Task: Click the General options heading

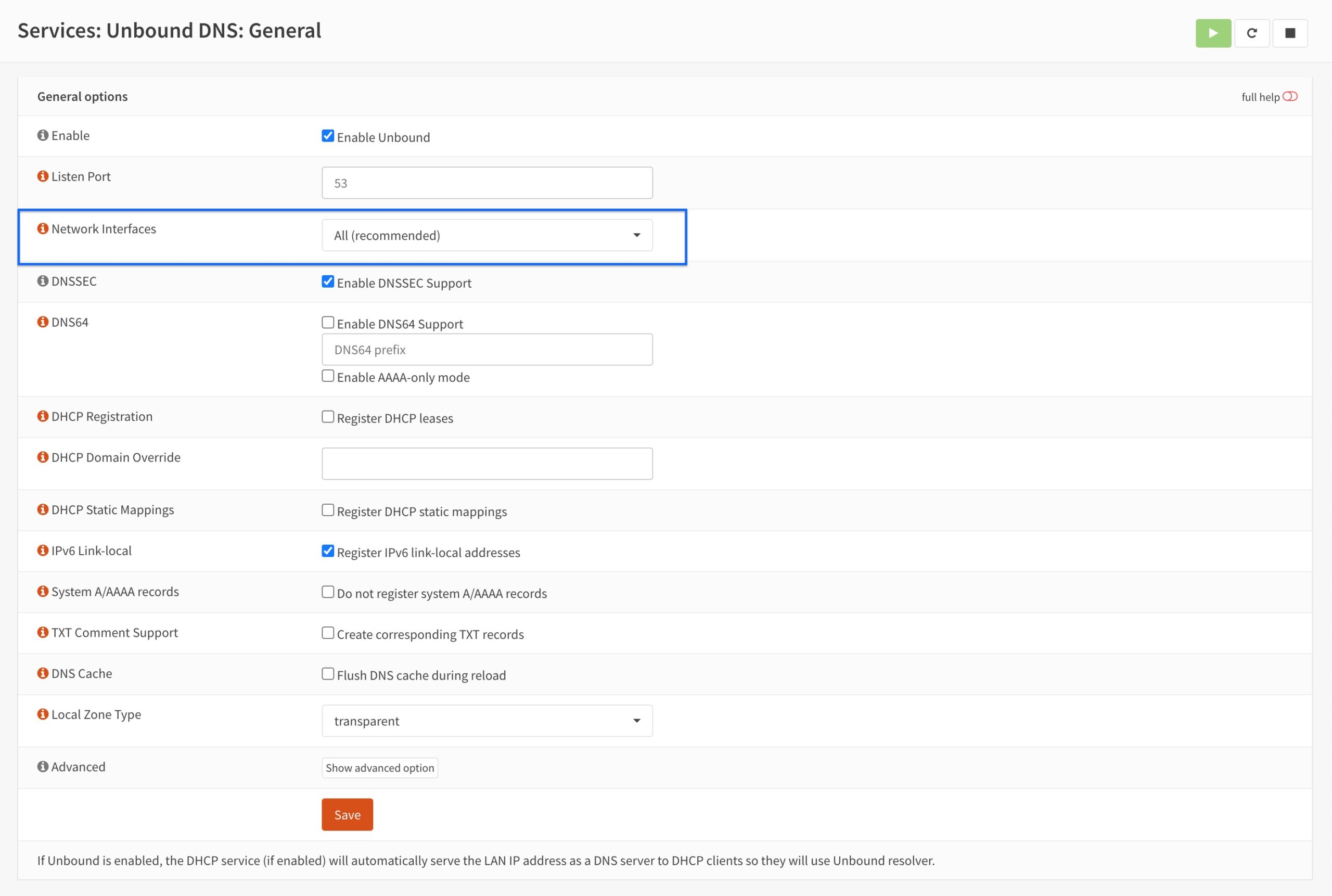Action: pyautogui.click(x=82, y=97)
